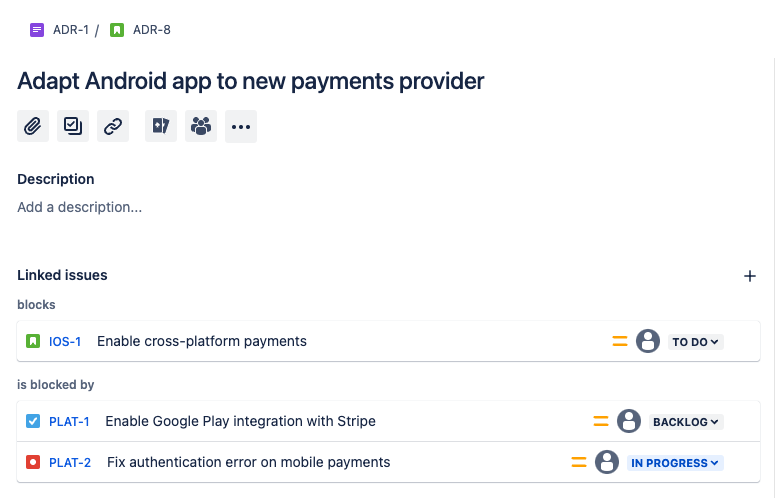Viewport: 775px width, 498px height.
Task: Click the plus icon to add linked issue
Action: point(750,276)
